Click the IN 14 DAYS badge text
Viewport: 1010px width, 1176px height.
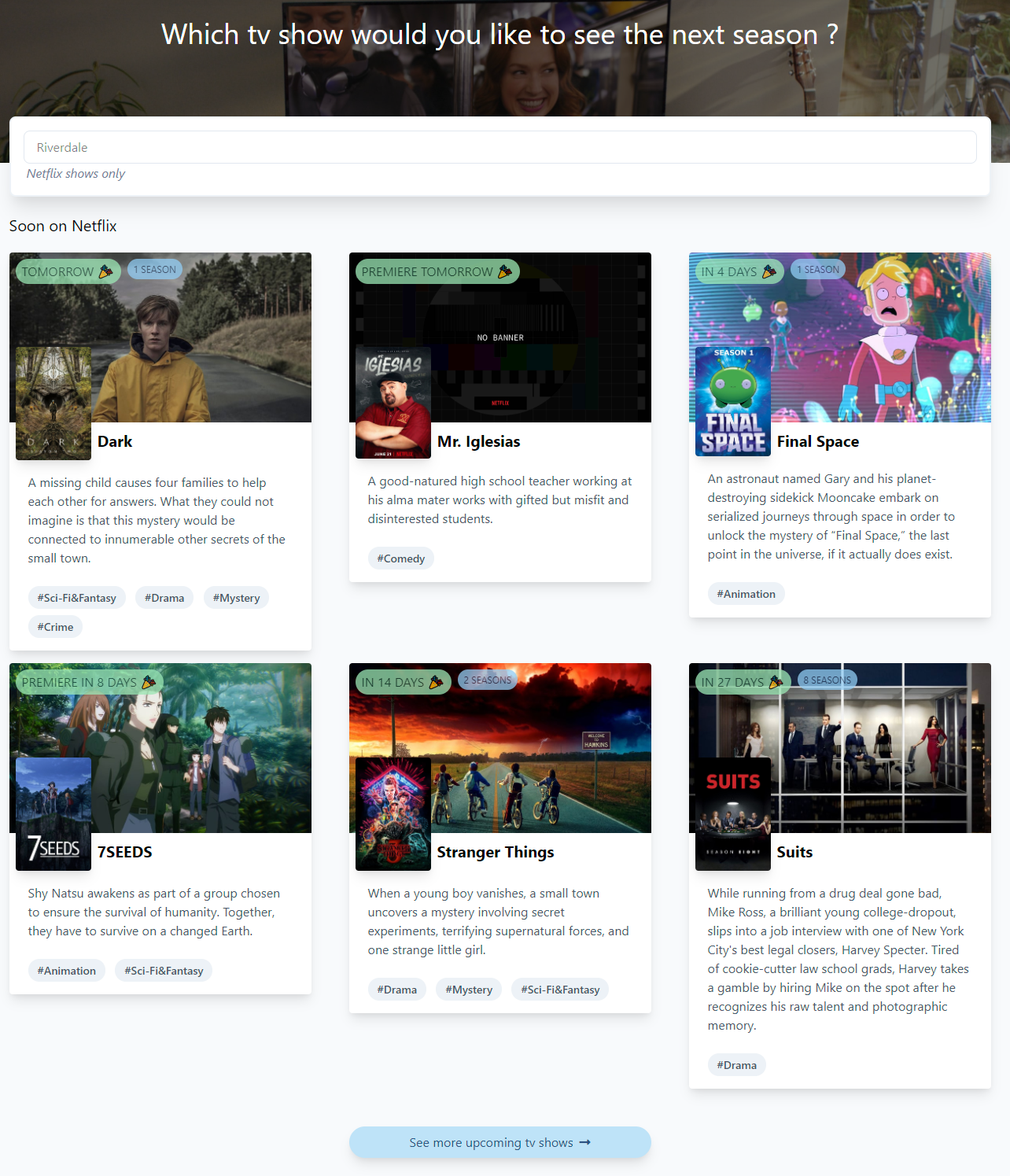tap(393, 682)
